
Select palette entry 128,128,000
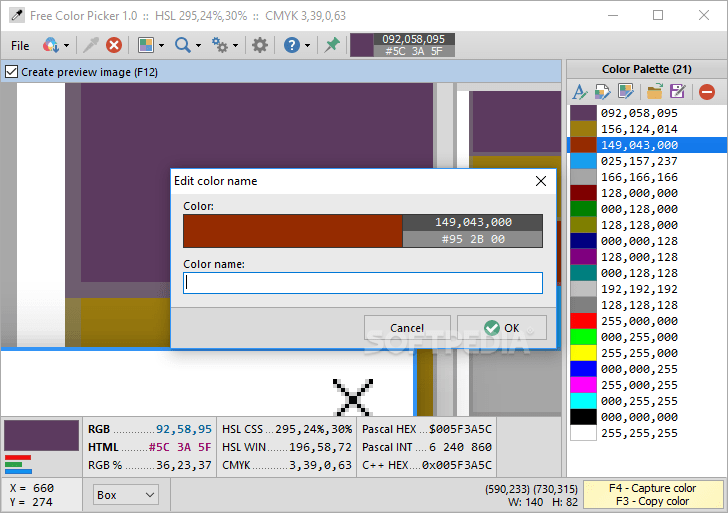tap(648, 225)
